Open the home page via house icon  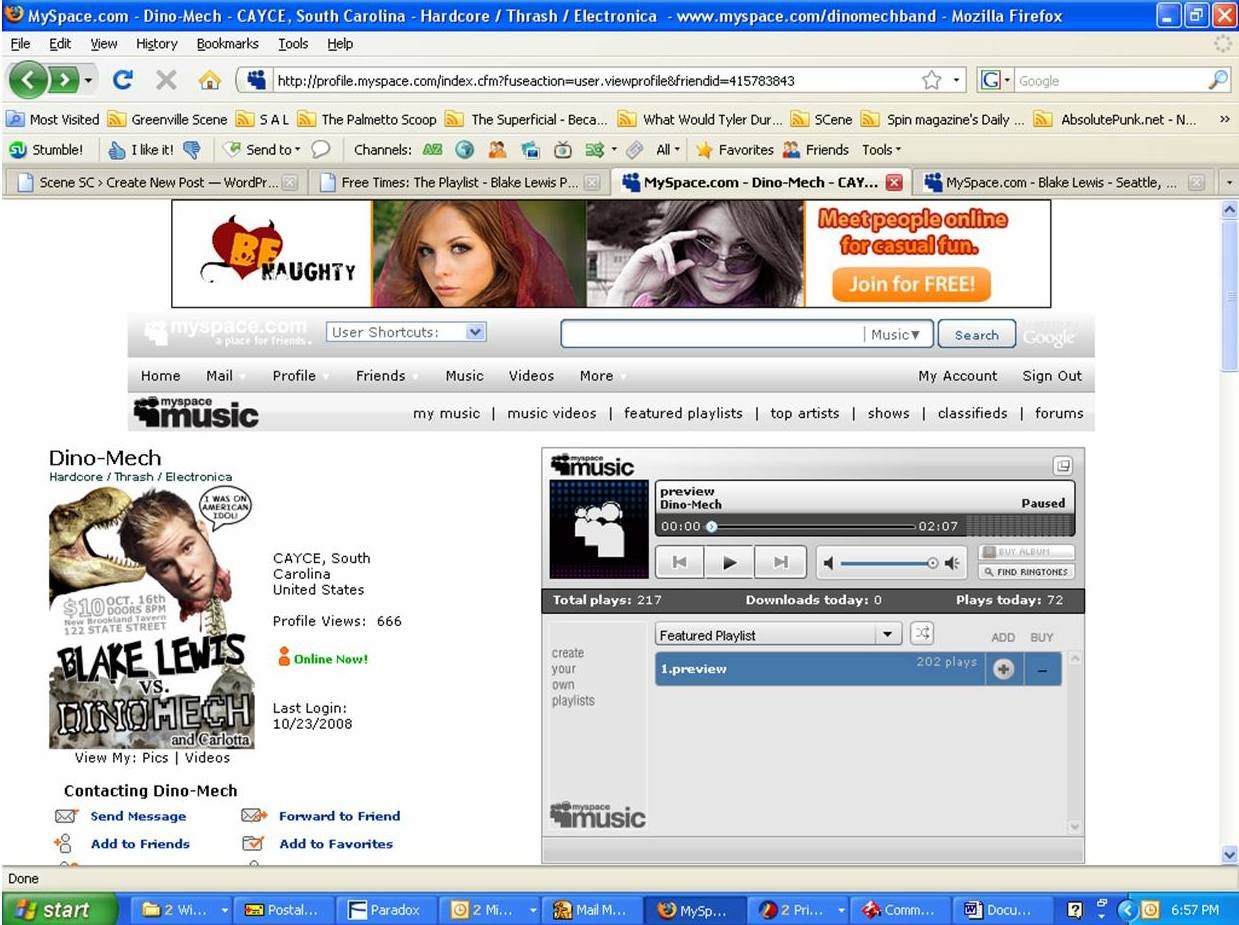(209, 80)
